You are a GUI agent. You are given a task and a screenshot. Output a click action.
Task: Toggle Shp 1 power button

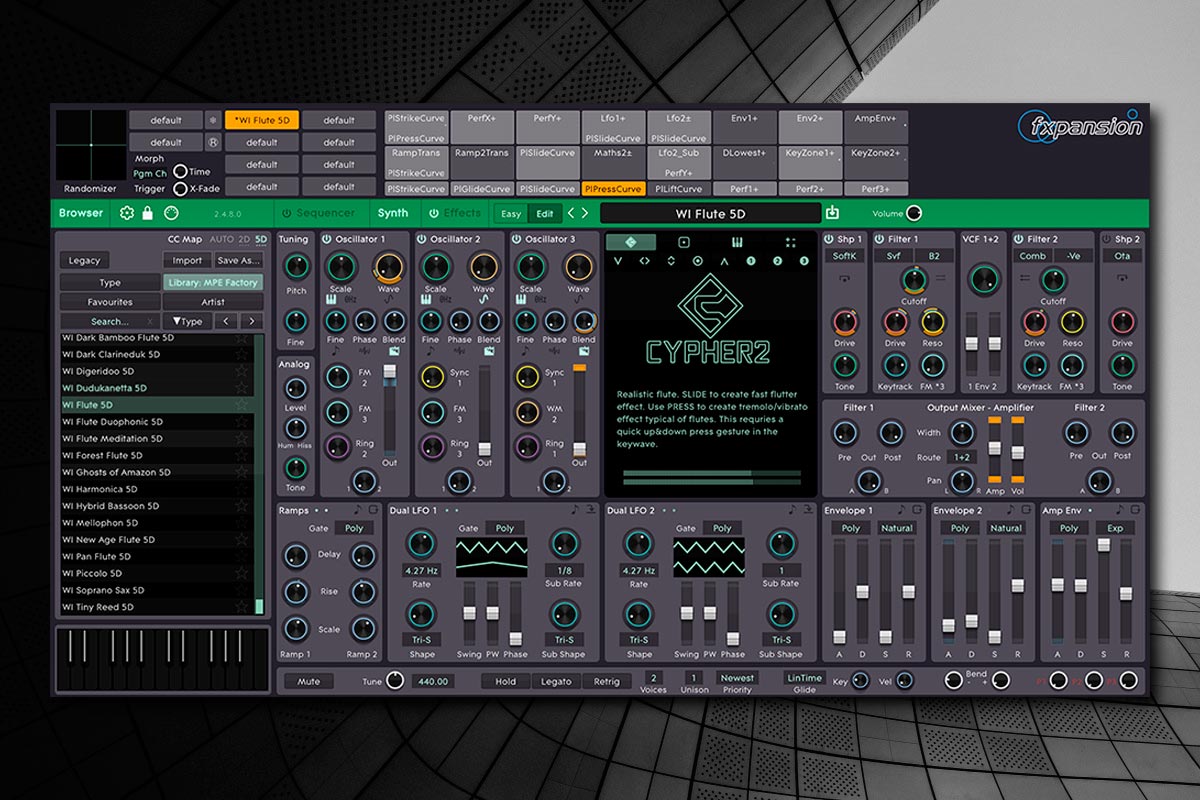(x=830, y=239)
